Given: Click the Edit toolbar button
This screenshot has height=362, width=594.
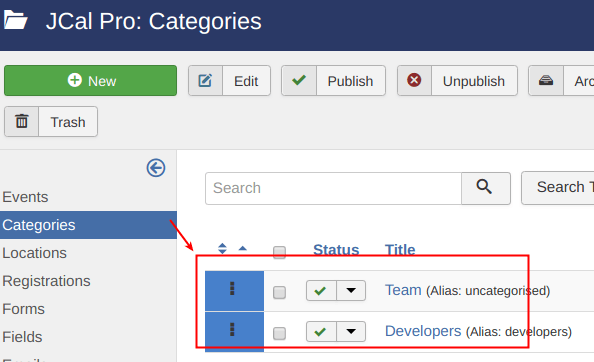Looking at the screenshot, I should point(230,81).
